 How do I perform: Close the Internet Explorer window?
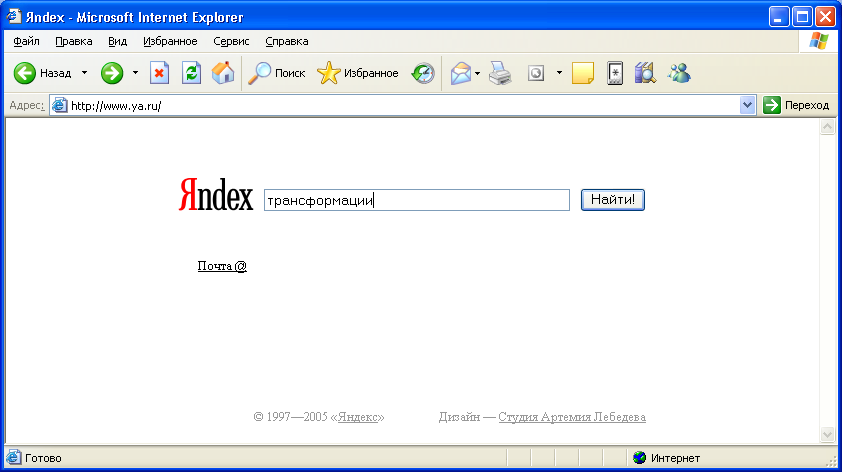click(825, 17)
